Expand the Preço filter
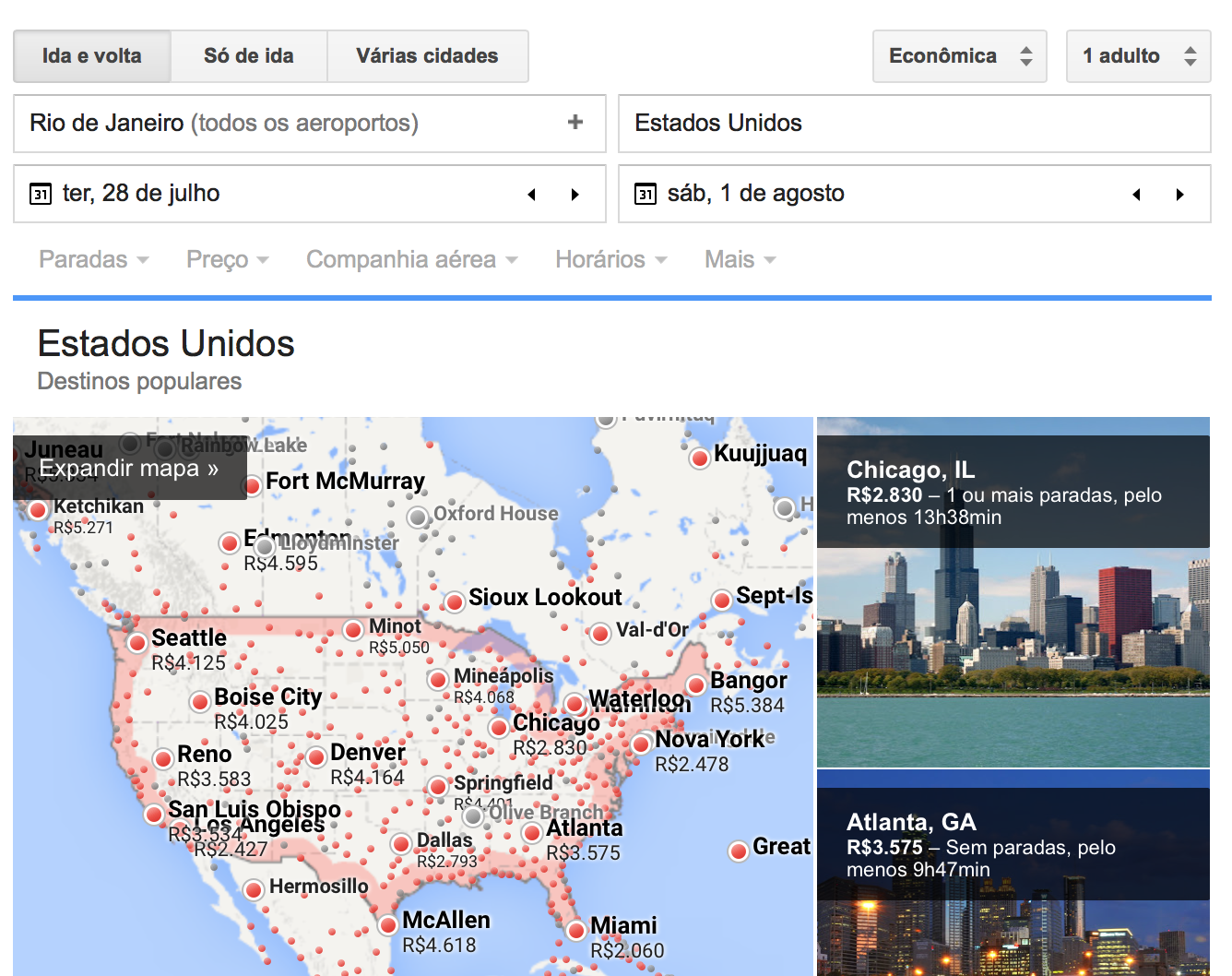This screenshot has width=1232, height=976. point(227,260)
